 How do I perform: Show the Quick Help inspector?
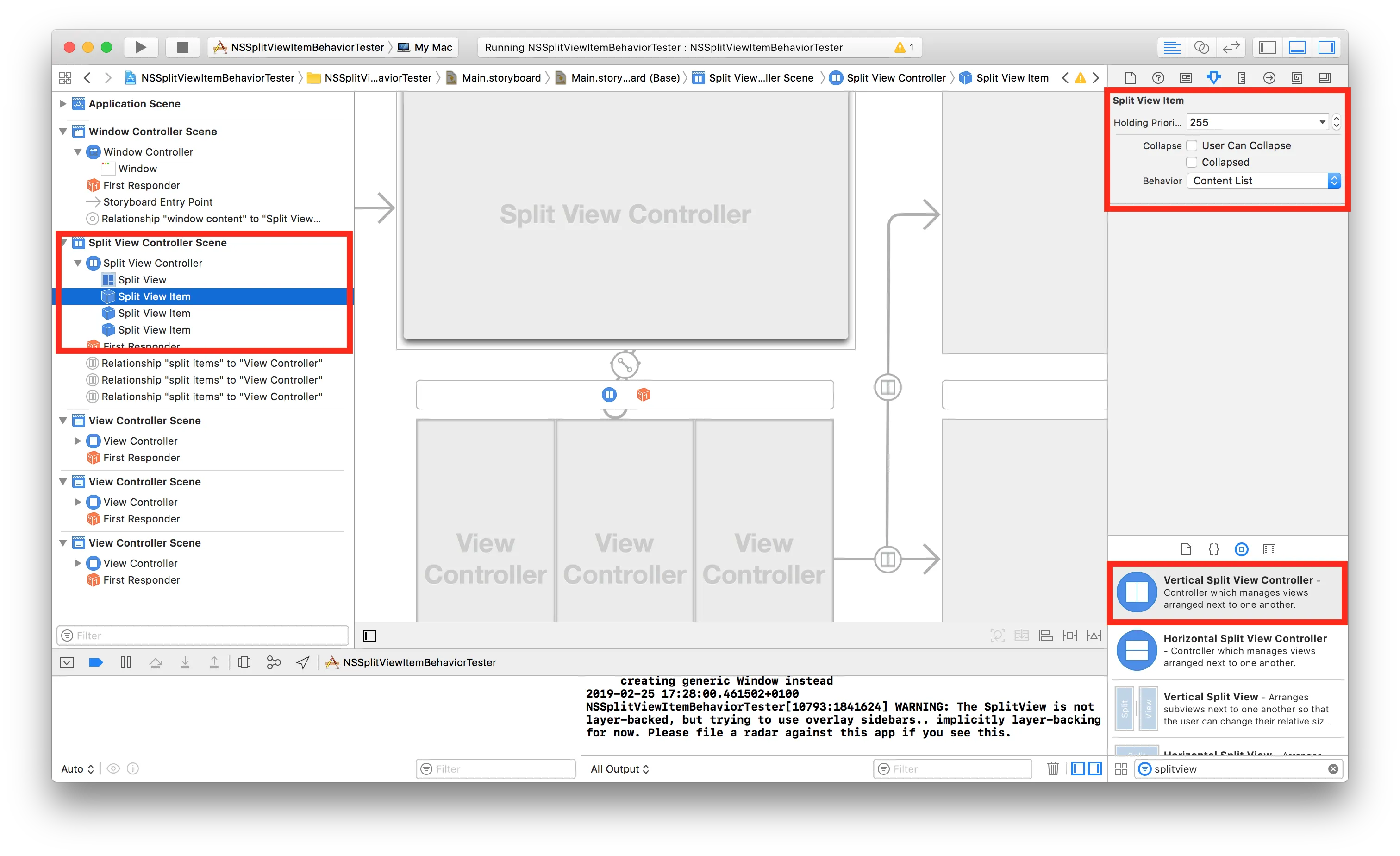click(1158, 78)
